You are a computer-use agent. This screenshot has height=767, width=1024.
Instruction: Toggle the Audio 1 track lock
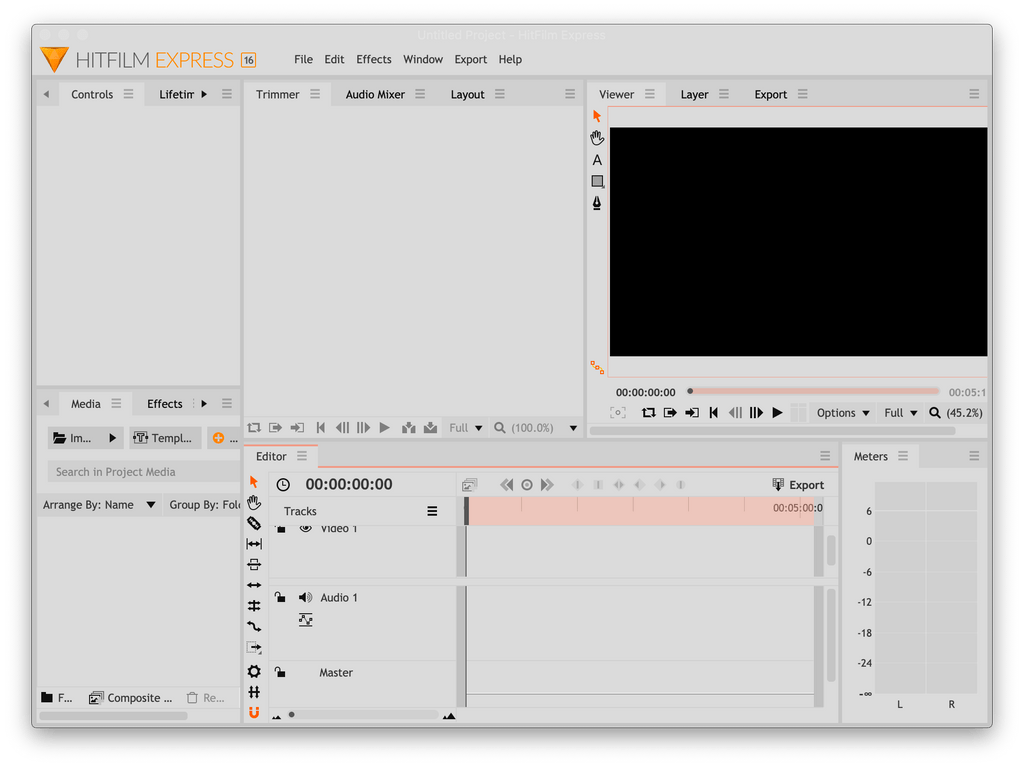click(280, 597)
